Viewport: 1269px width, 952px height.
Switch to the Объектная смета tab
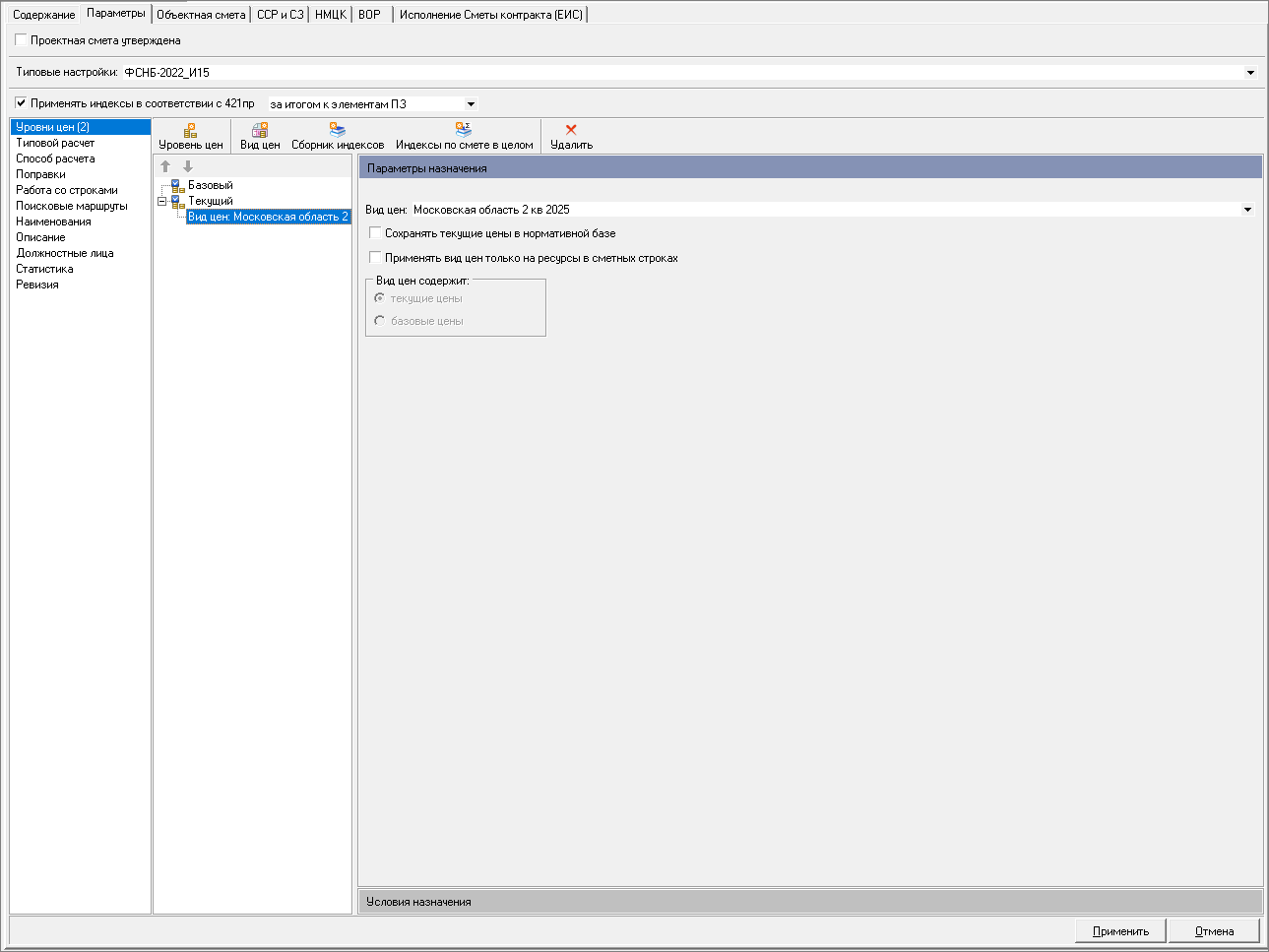[201, 15]
